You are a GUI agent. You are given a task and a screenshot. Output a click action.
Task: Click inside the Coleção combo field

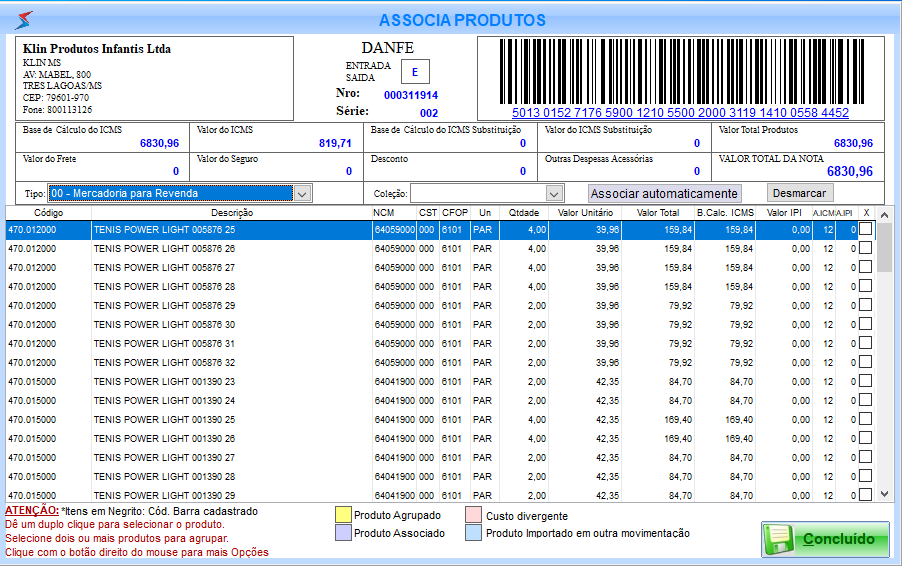[x=478, y=194]
